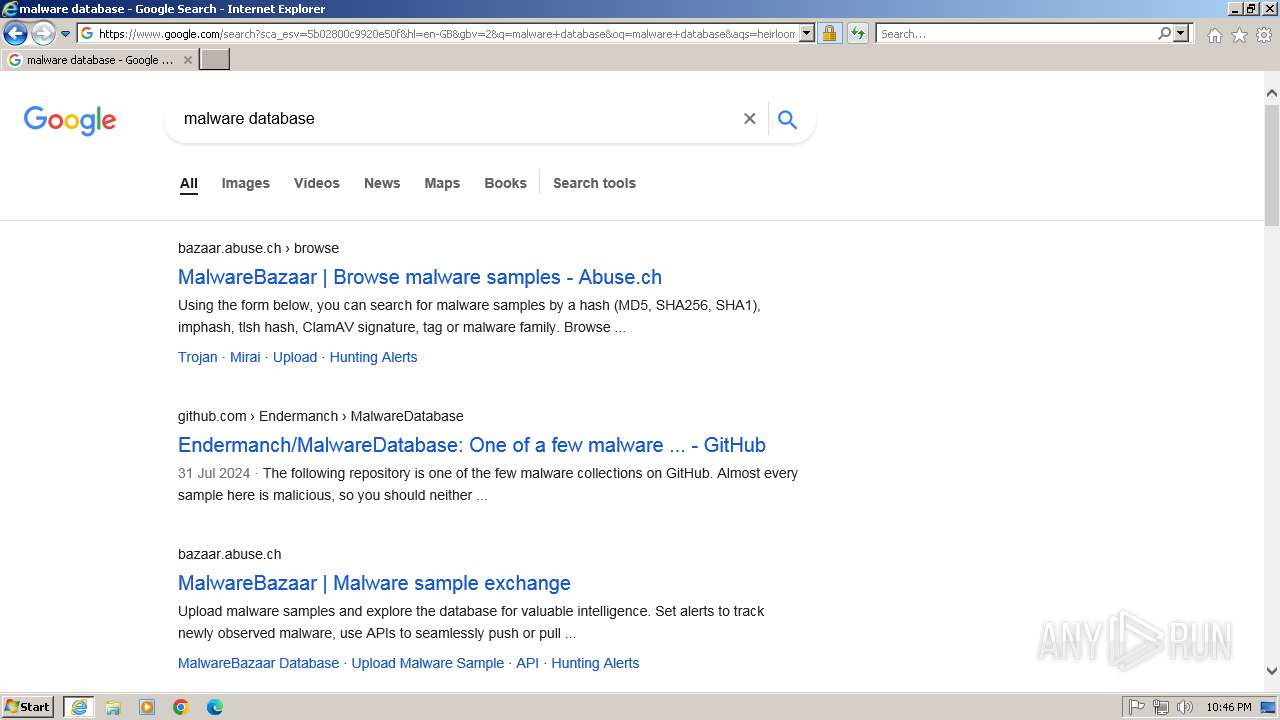Screen dimensions: 1280x720
Task: Open MalwareBazaar Malware sample exchange result
Action: [x=374, y=583]
